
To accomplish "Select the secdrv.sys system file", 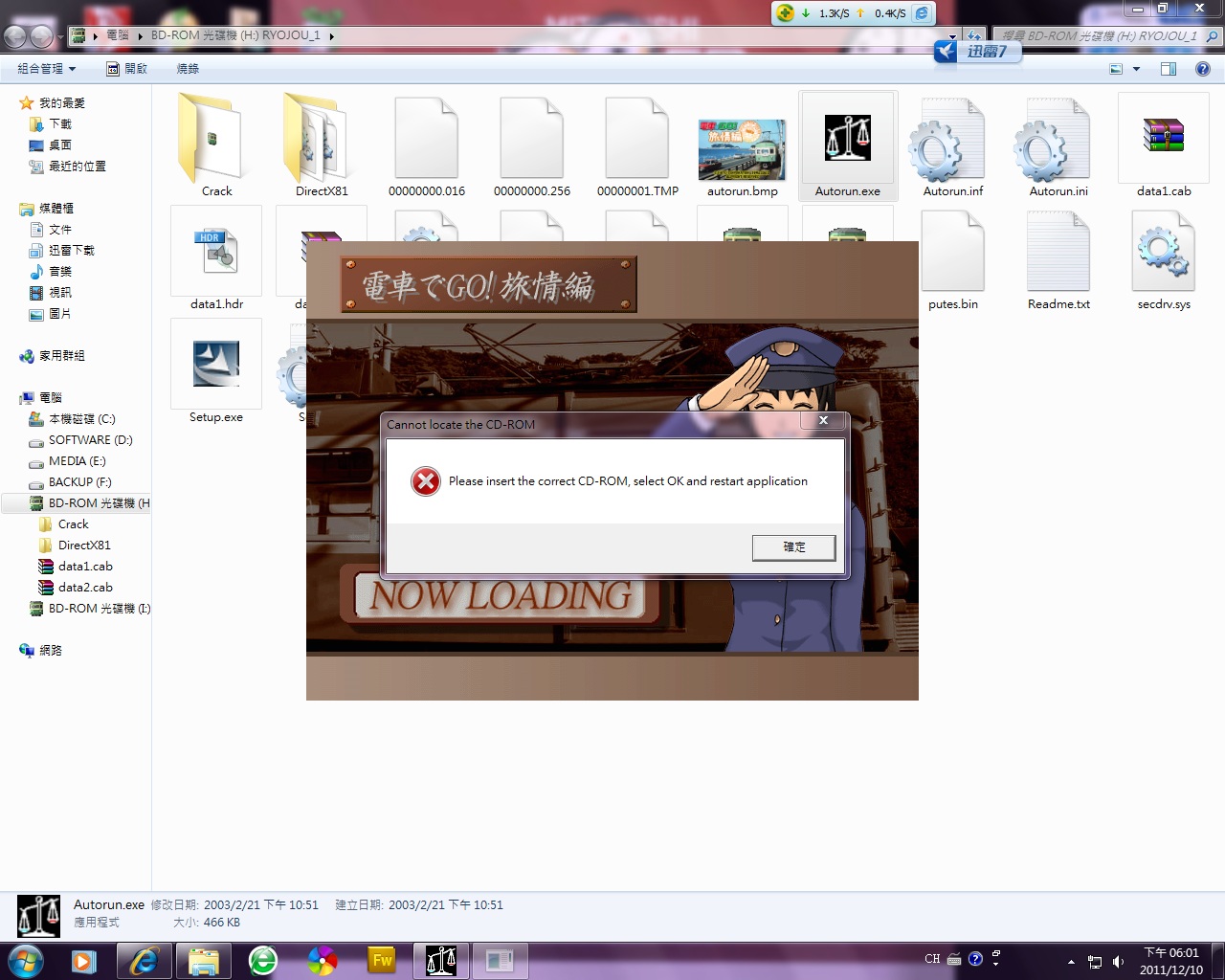I will click(1164, 258).
